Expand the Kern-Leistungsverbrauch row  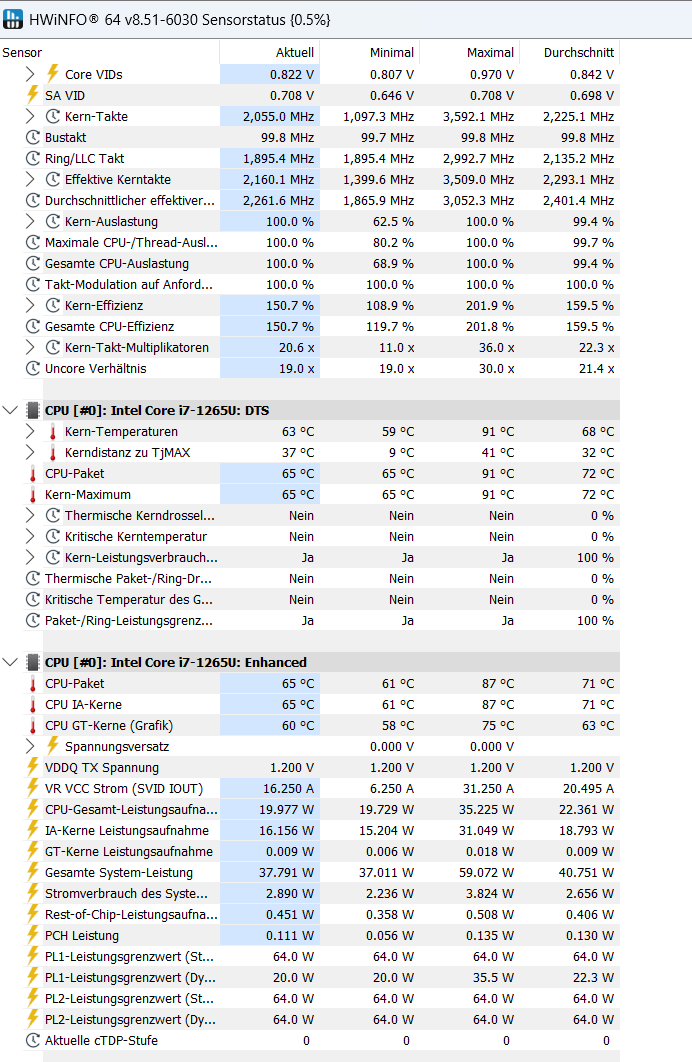[30, 557]
